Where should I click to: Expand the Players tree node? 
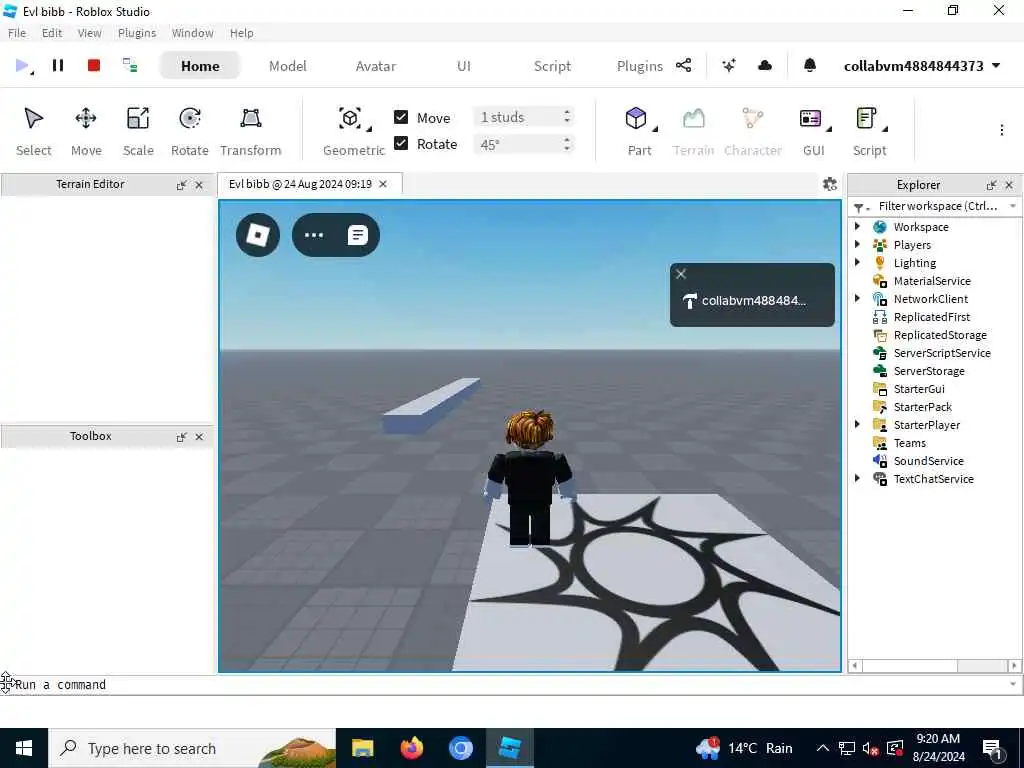tap(857, 244)
